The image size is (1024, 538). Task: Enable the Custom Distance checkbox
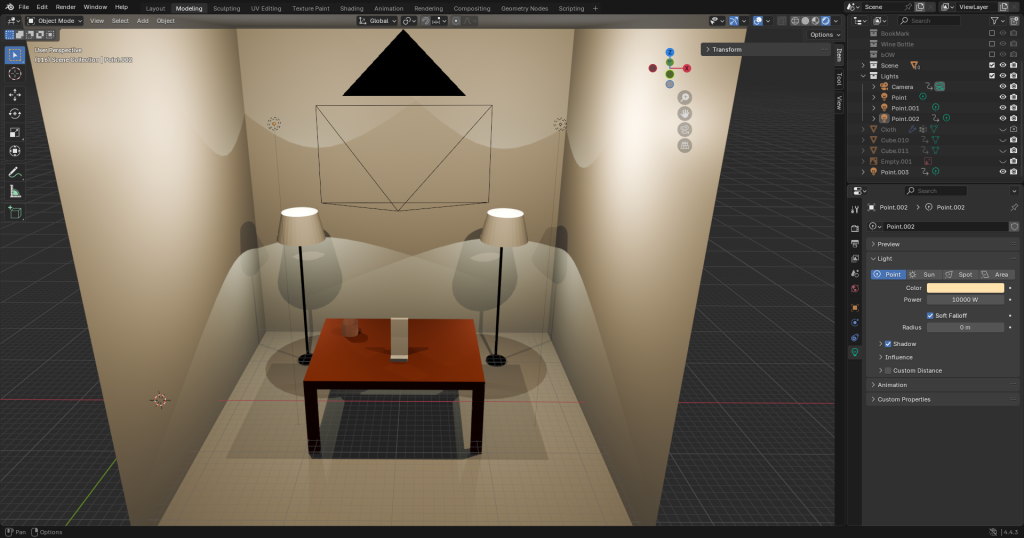coord(888,371)
